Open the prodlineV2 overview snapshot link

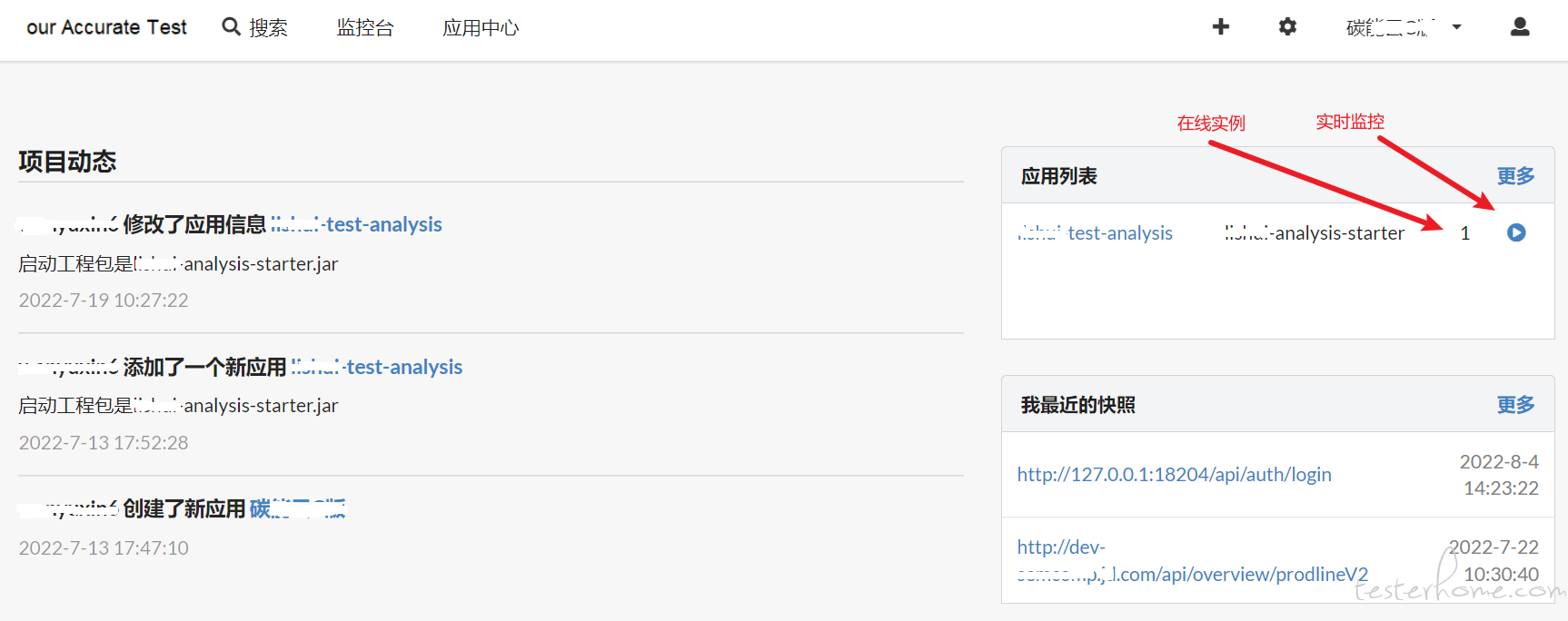point(1192,560)
